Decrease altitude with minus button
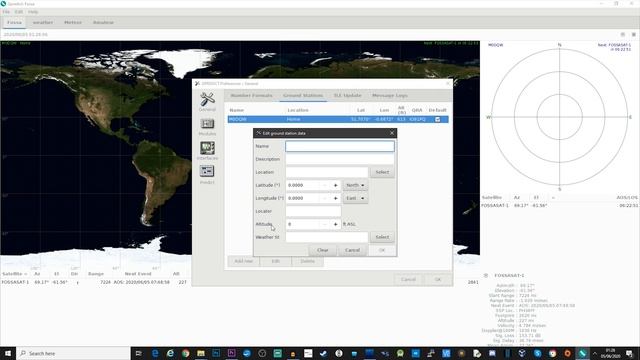This screenshot has width=640, height=360. click(x=325, y=224)
